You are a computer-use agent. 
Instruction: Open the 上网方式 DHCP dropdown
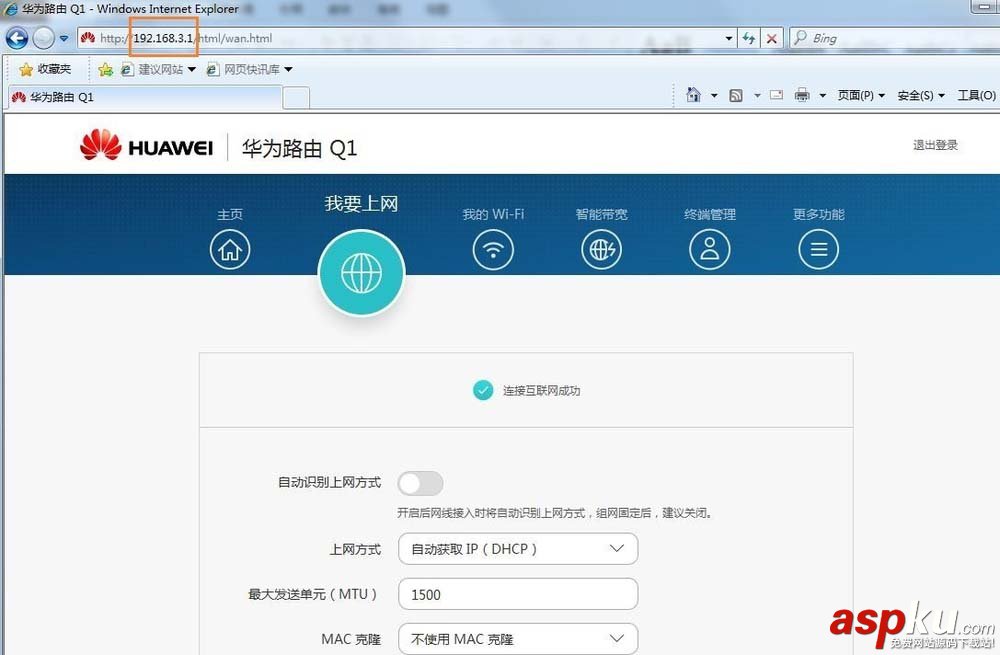tap(517, 548)
